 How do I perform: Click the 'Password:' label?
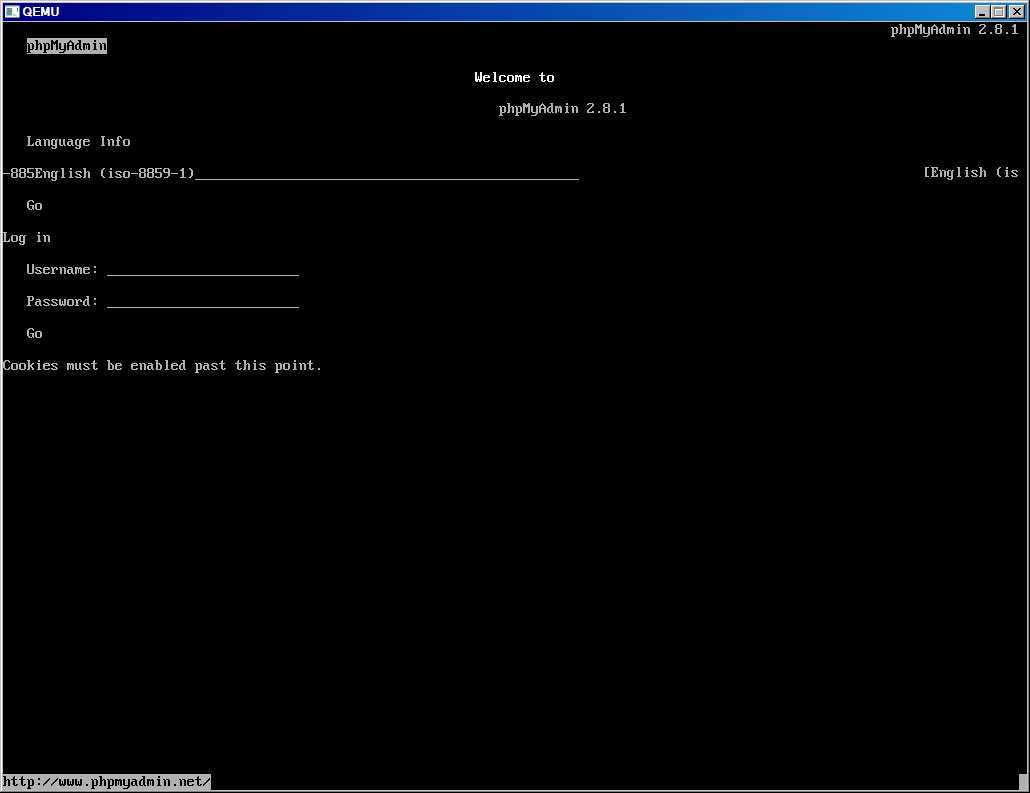[62, 302]
